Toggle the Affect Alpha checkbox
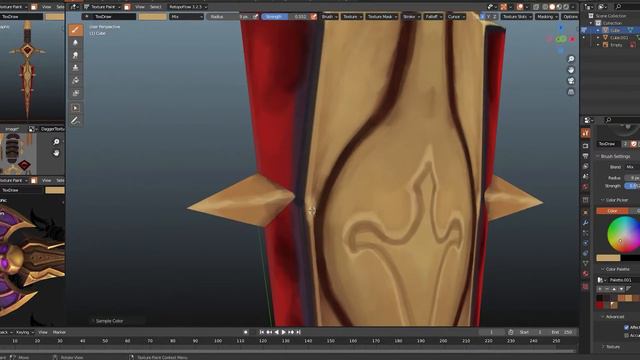Screen dimensions: 640x360 pos(626,327)
